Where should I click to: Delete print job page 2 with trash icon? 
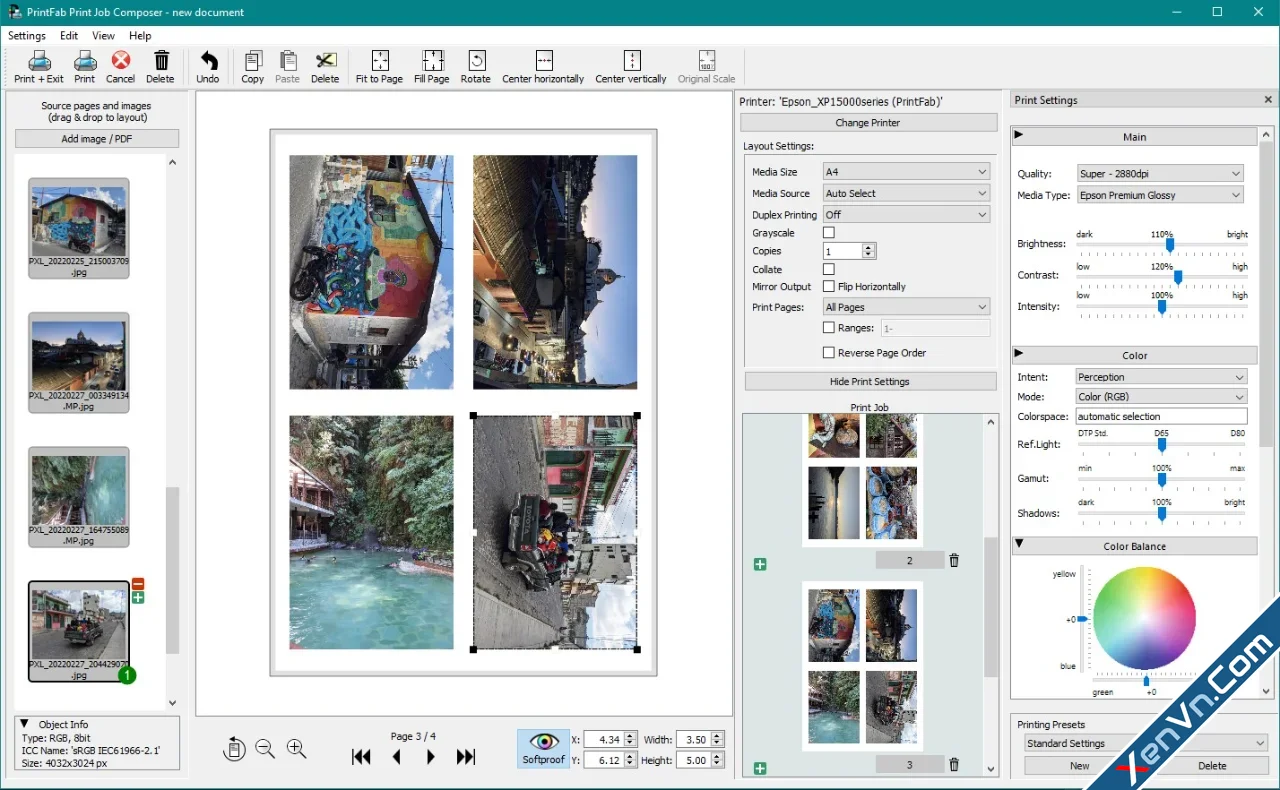pyautogui.click(x=954, y=561)
